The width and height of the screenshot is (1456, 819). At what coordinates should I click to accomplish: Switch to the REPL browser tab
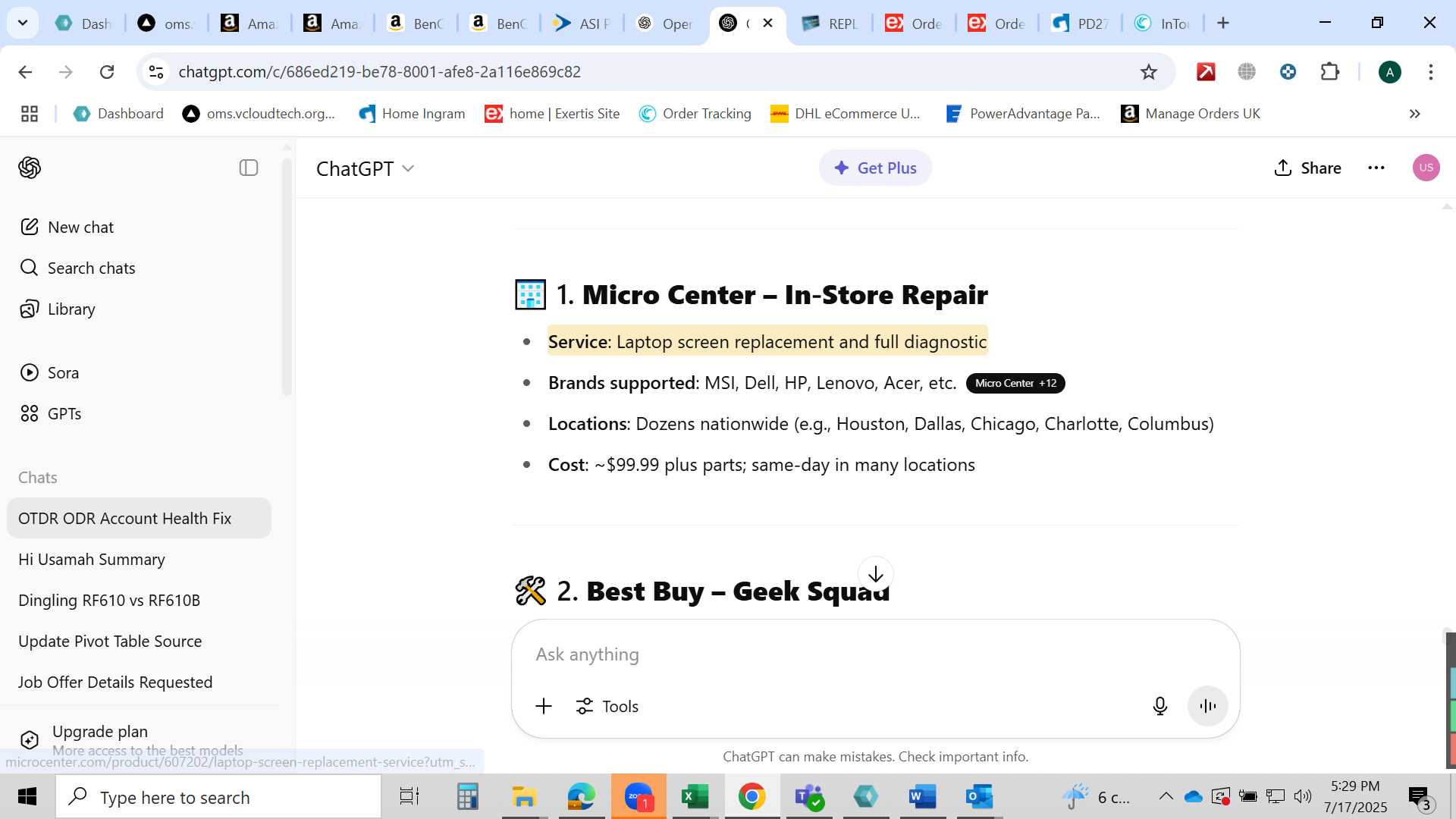coord(830,24)
